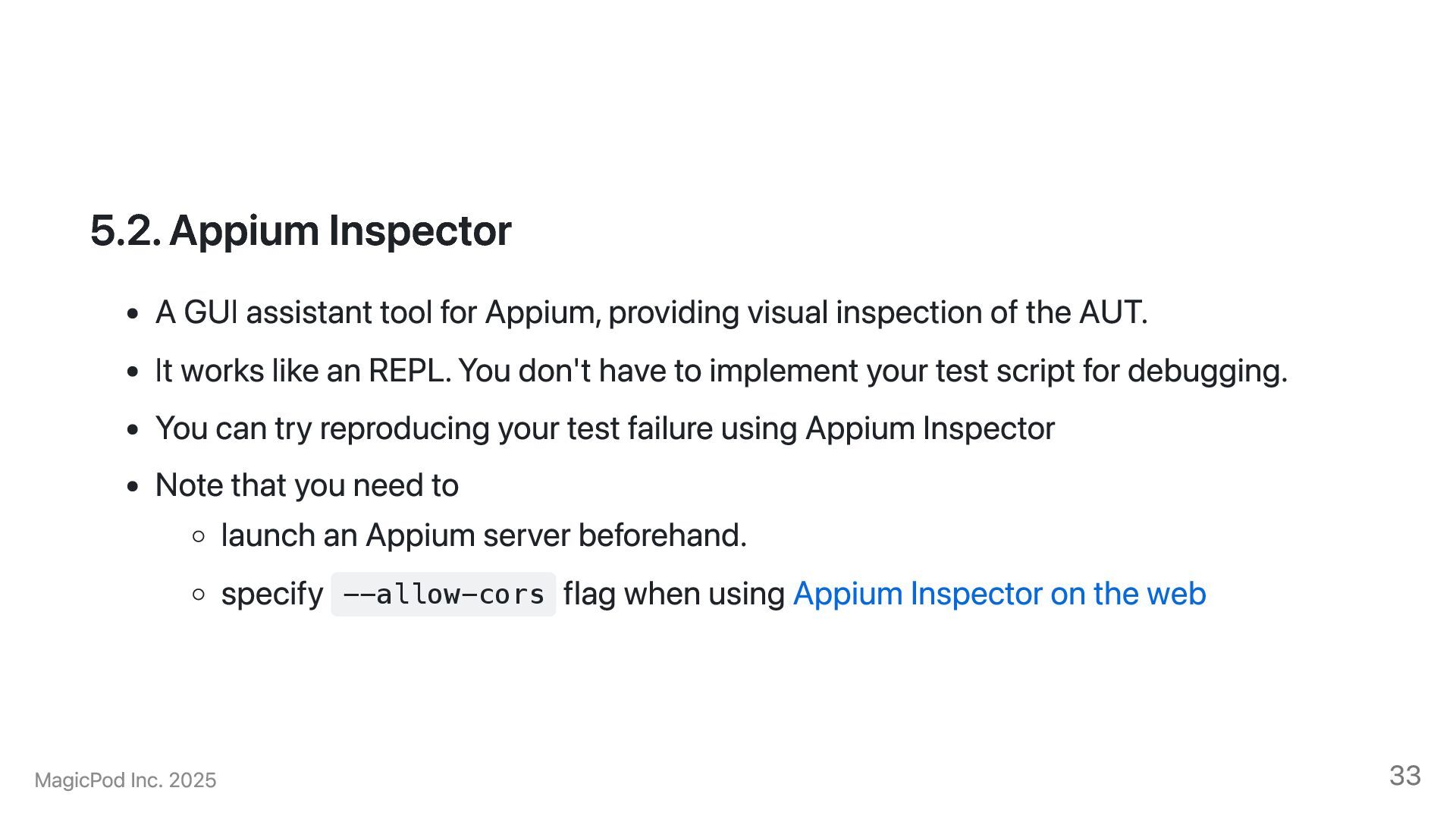Click the You can try reproducing line
This screenshot has height=819, width=1456.
click(604, 428)
